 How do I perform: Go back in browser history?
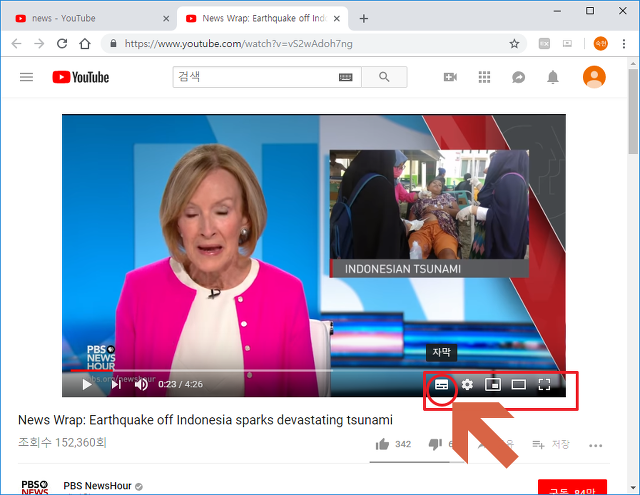point(16,44)
